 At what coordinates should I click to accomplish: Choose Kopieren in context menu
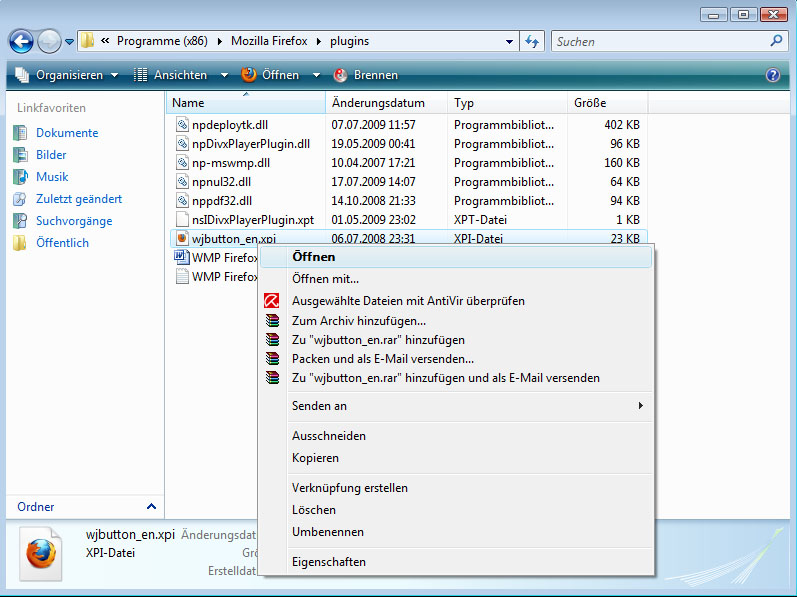pos(456,458)
